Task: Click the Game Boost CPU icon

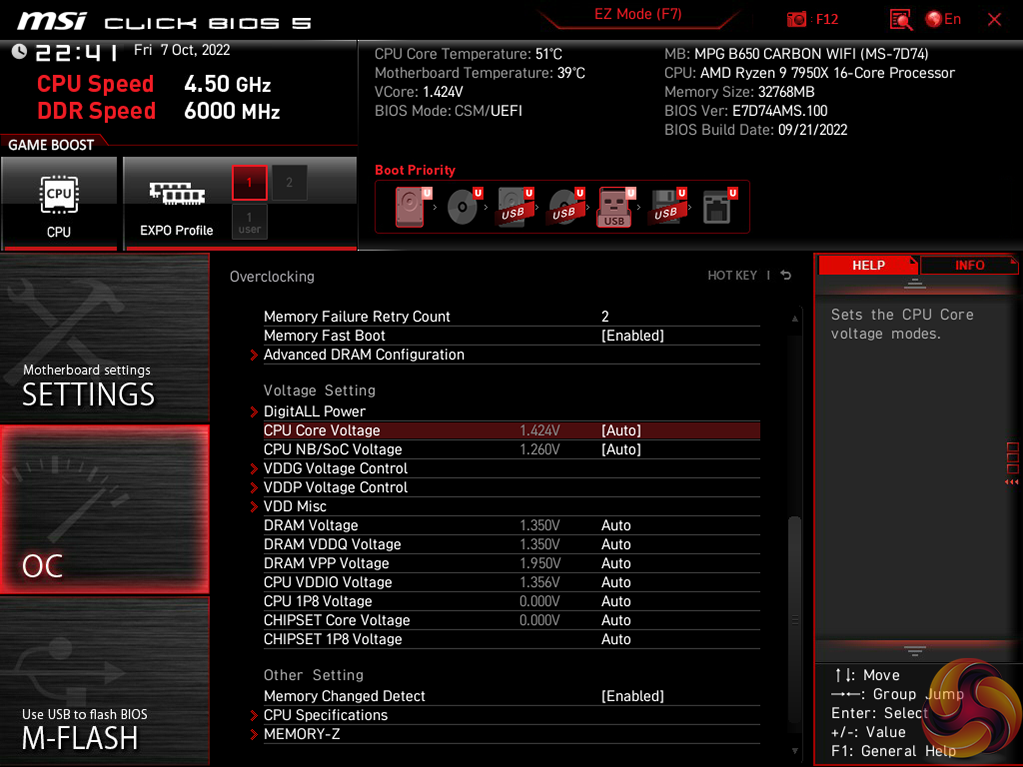Action: (x=59, y=203)
